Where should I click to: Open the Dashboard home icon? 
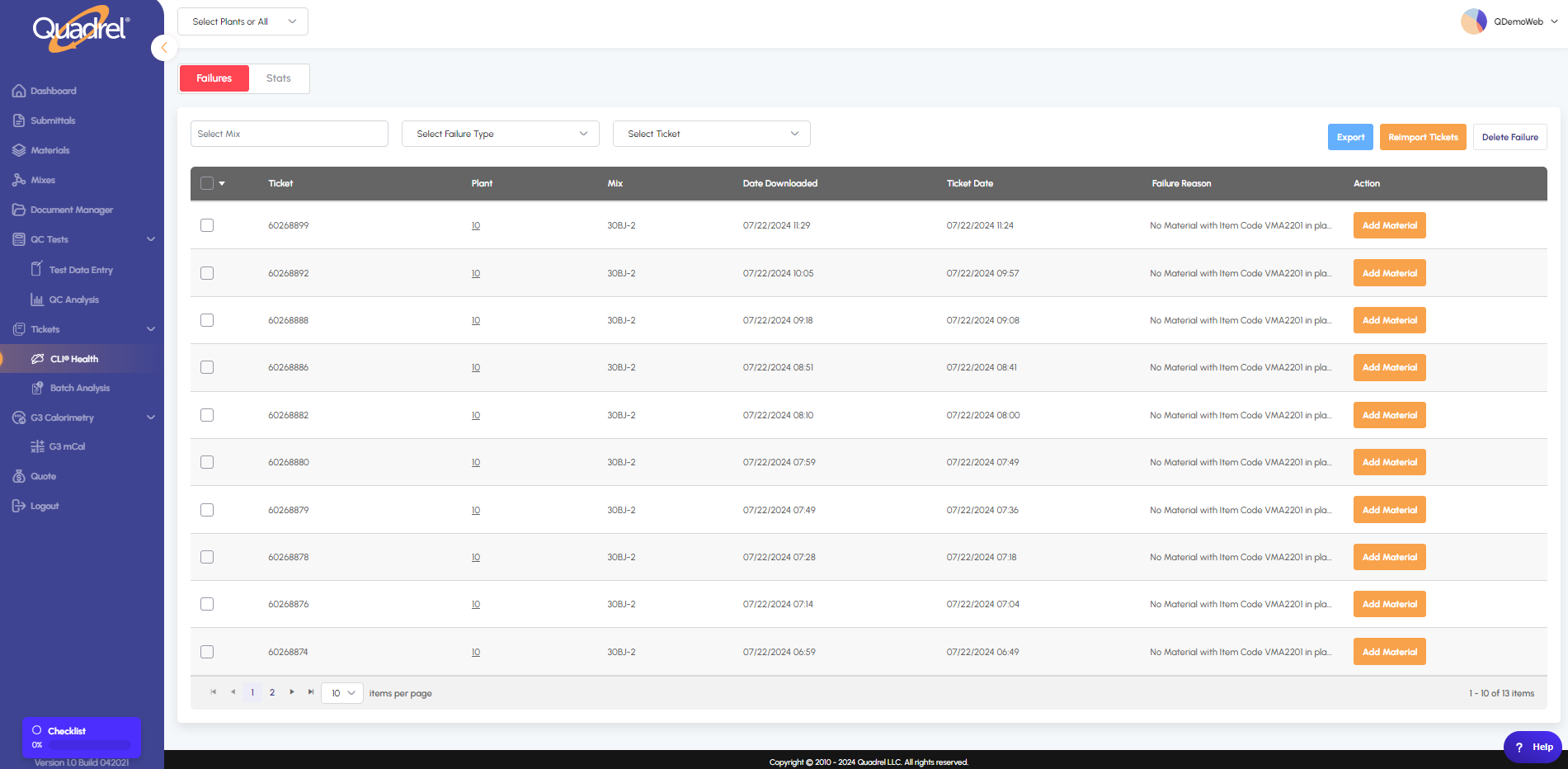click(19, 91)
